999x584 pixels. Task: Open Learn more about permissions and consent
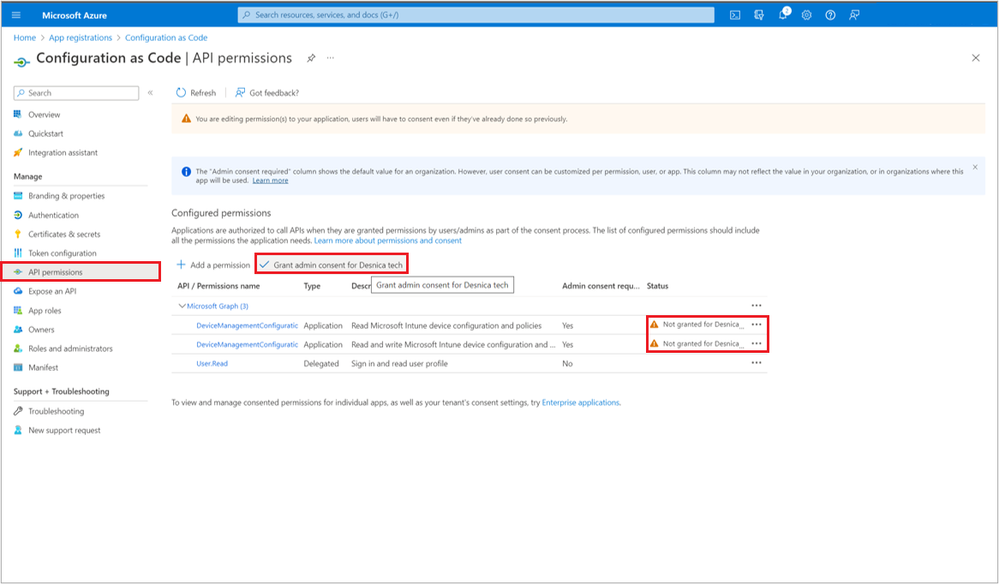point(387,241)
